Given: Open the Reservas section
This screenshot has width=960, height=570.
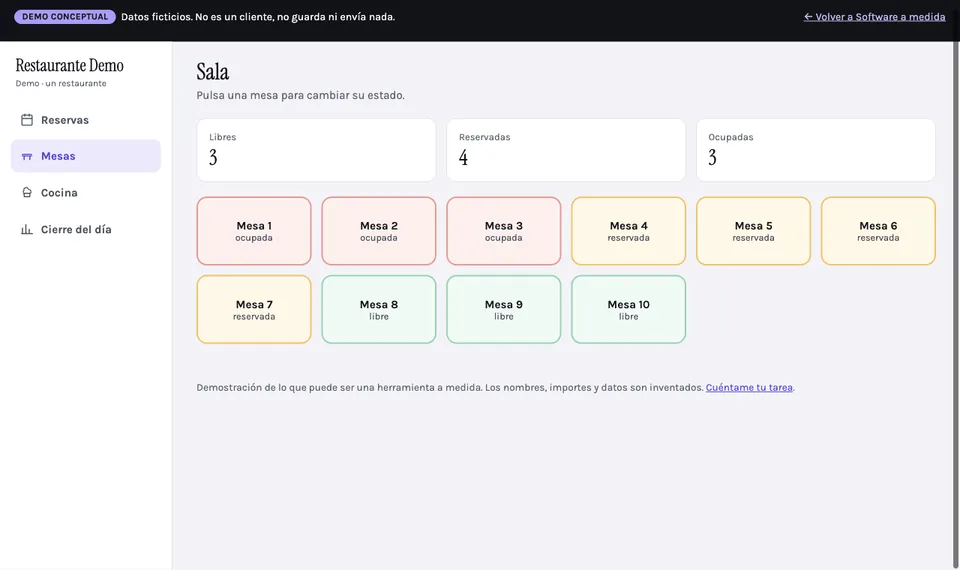Looking at the screenshot, I should (86, 120).
